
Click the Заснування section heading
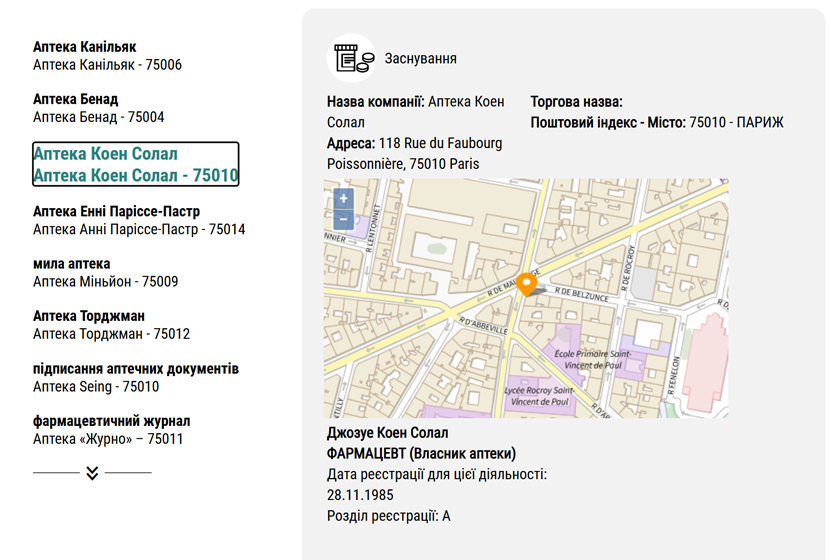pyautogui.click(x=420, y=59)
